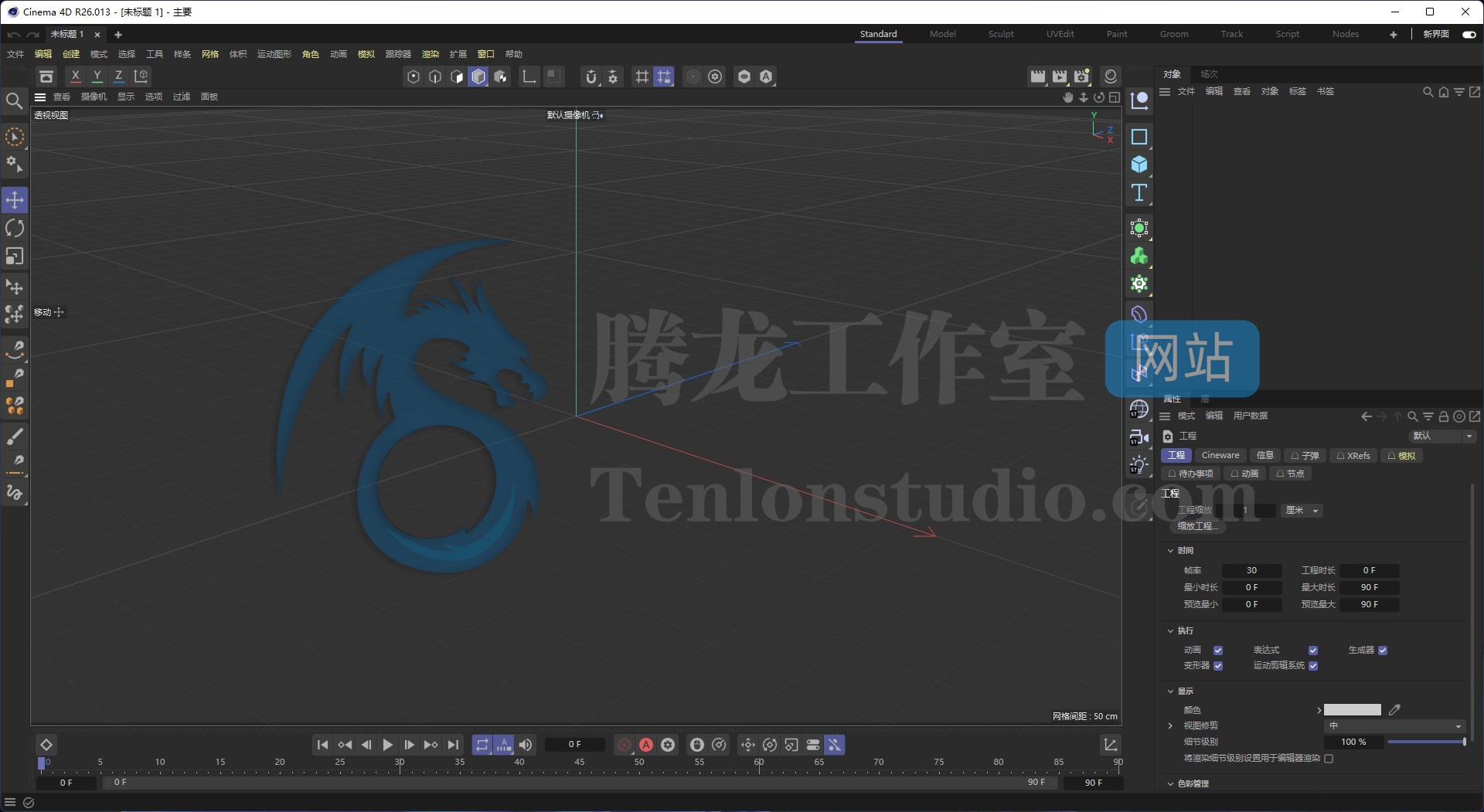Collapse the 时间 section

[1170, 550]
